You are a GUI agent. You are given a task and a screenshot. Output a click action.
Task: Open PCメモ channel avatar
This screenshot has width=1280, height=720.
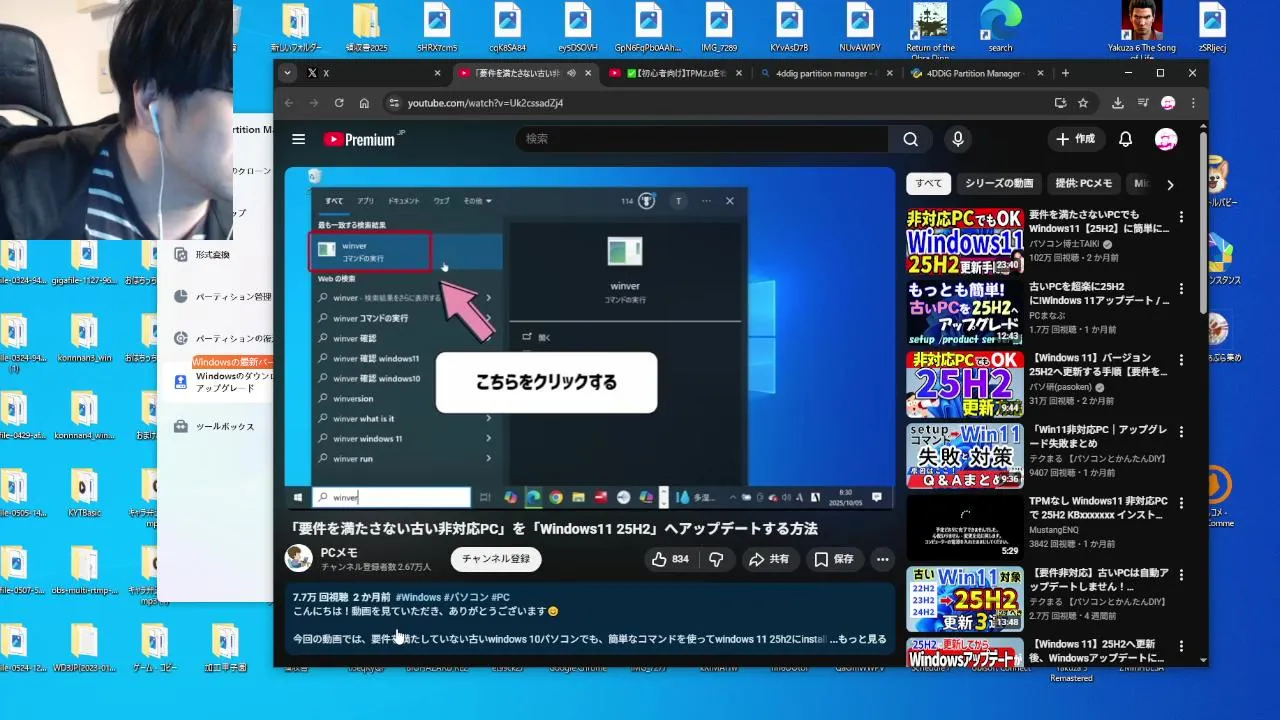point(298,558)
